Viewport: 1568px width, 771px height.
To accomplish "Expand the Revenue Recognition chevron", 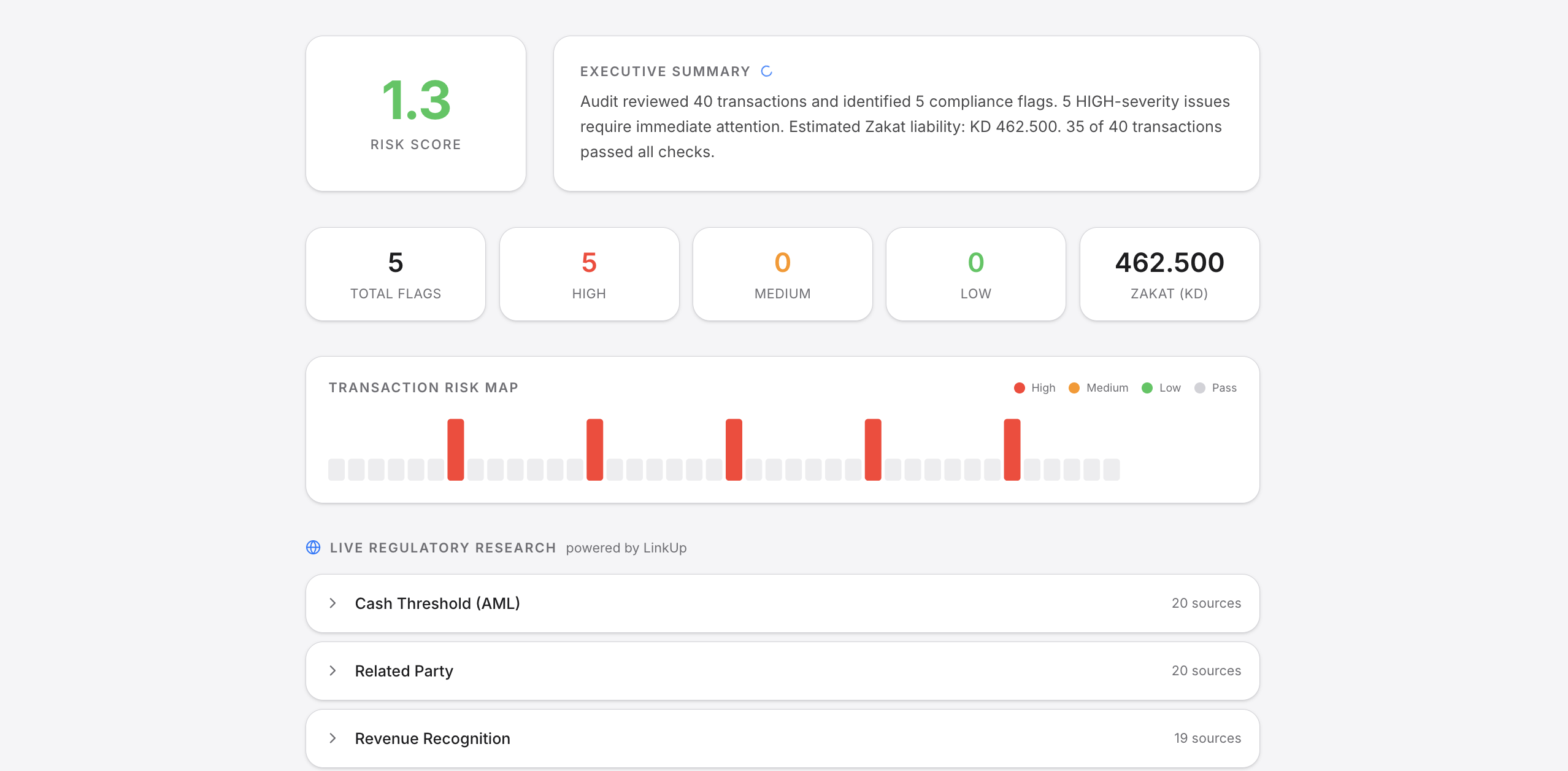I will coord(332,738).
